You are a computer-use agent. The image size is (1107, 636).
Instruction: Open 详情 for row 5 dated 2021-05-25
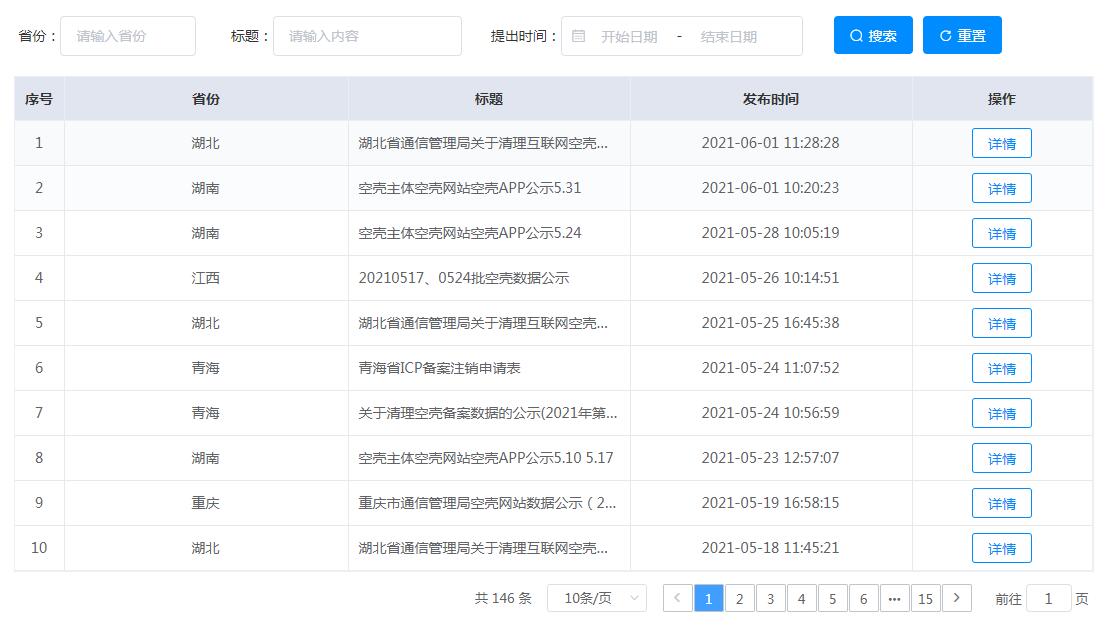coord(1002,323)
